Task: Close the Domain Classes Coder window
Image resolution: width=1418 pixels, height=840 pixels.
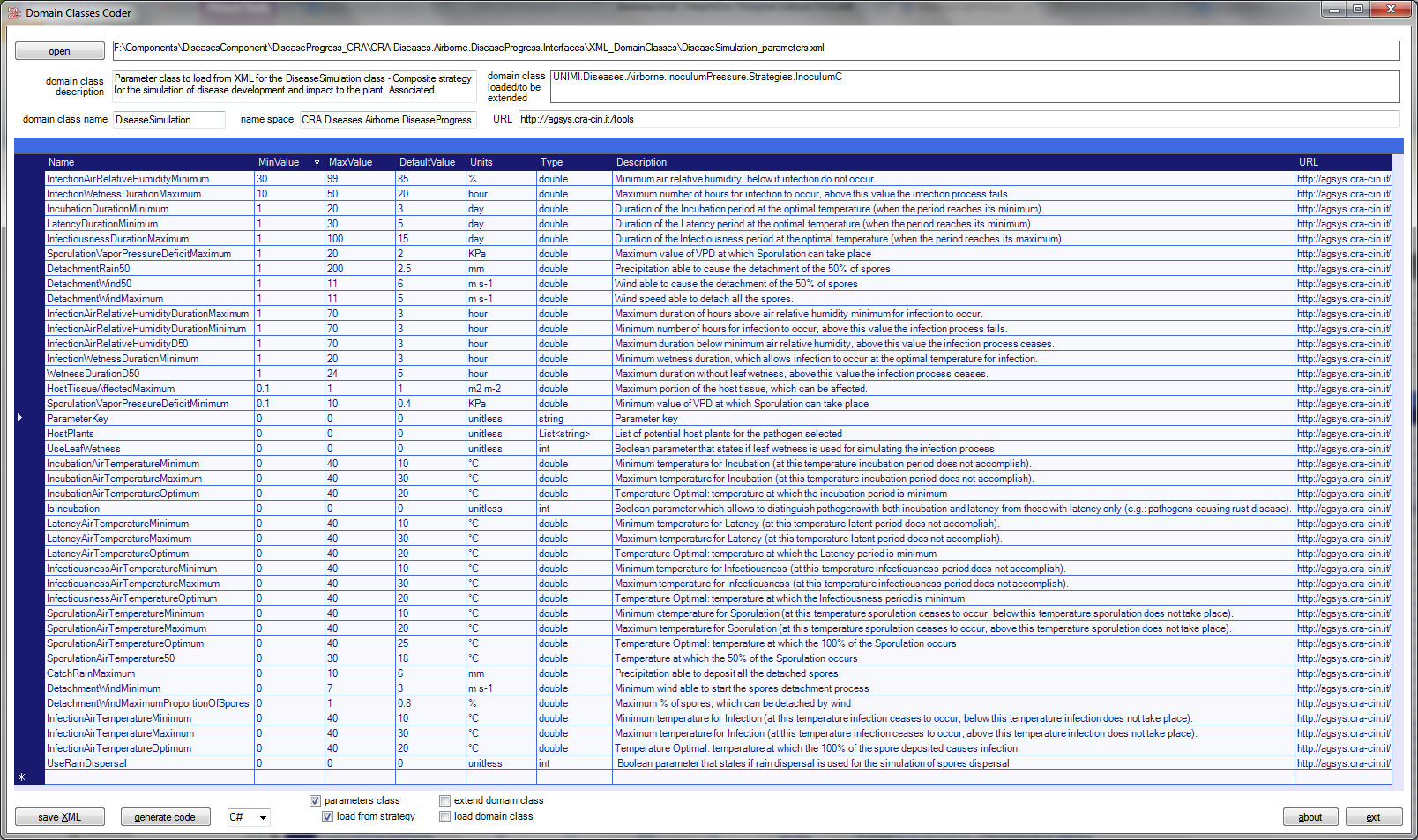Action: click(1392, 10)
